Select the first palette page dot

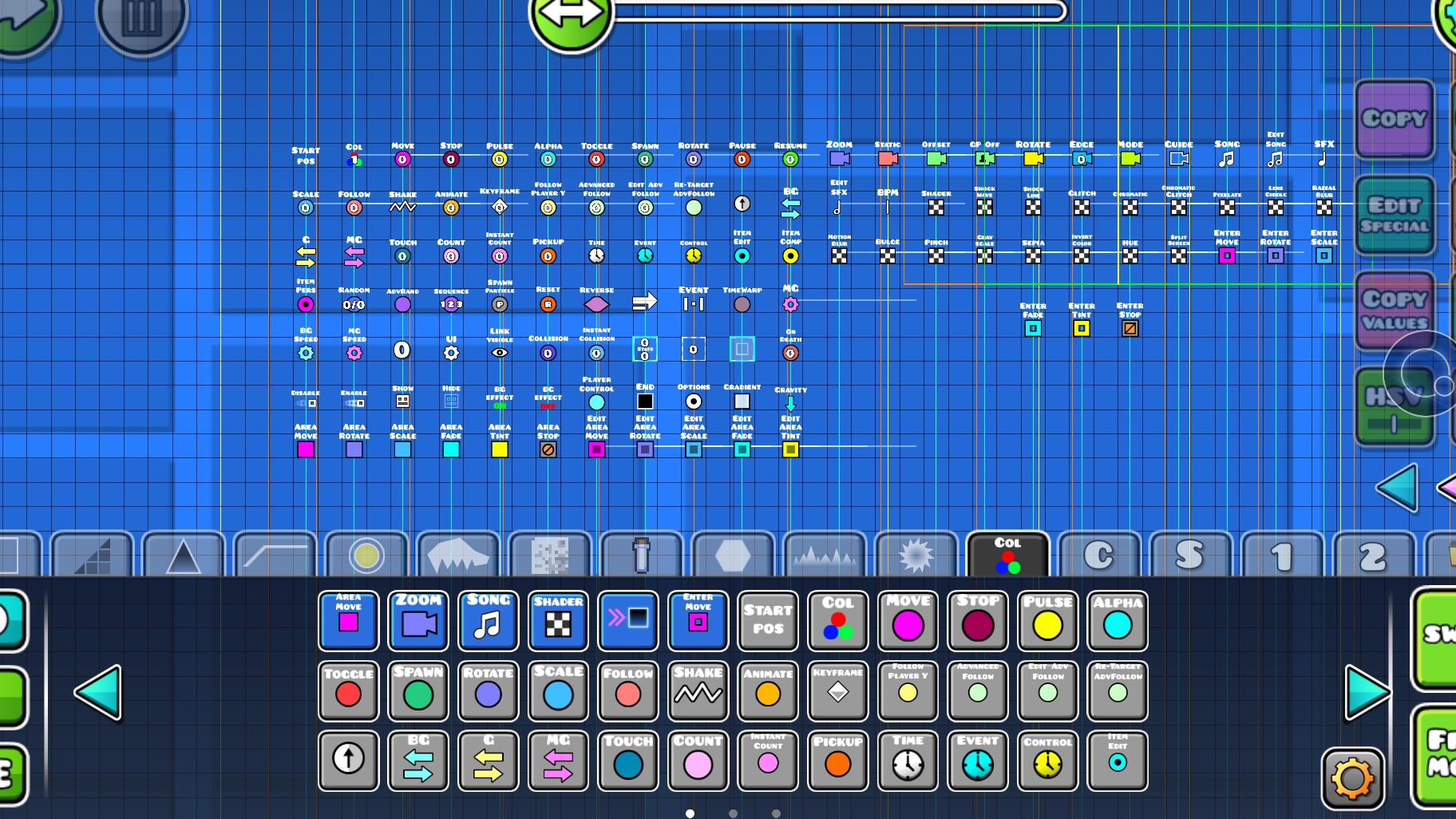[x=690, y=813]
